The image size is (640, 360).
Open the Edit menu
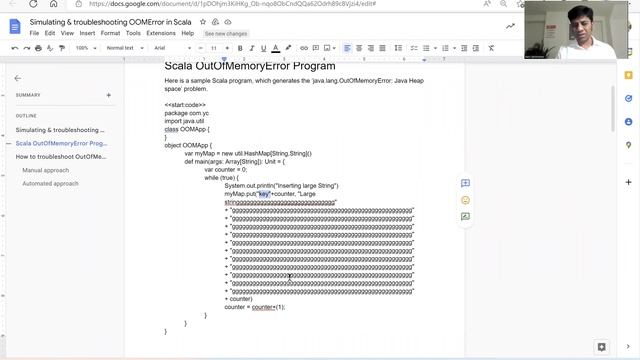50,33
